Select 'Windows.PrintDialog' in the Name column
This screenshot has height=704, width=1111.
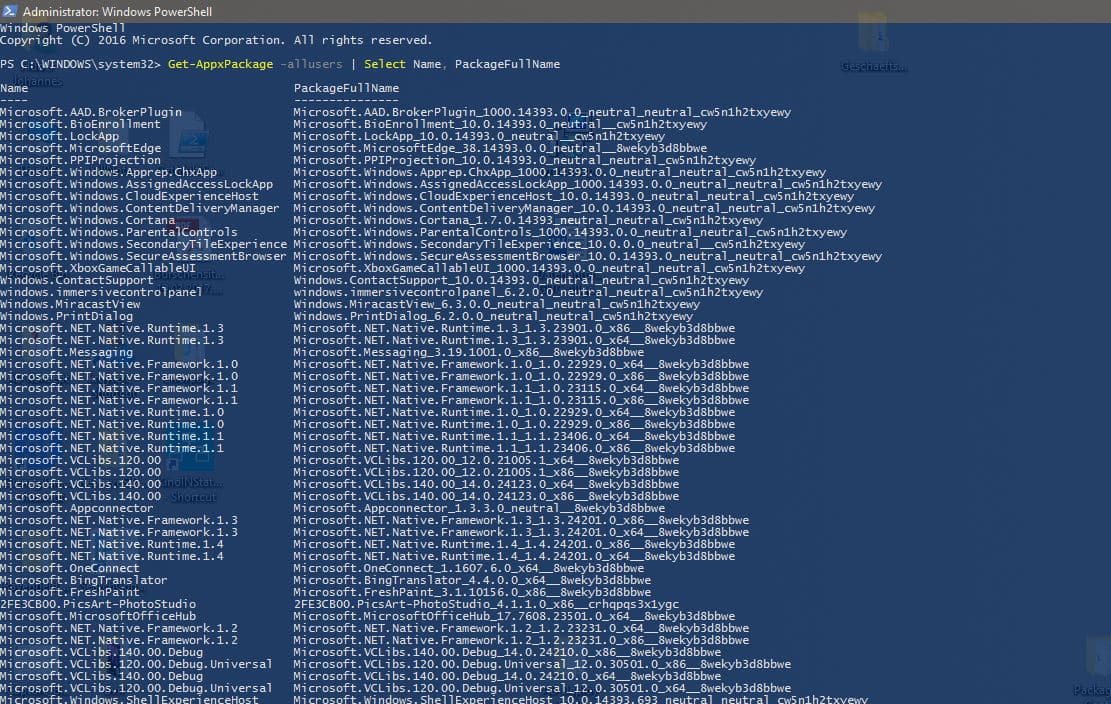click(x=67, y=317)
